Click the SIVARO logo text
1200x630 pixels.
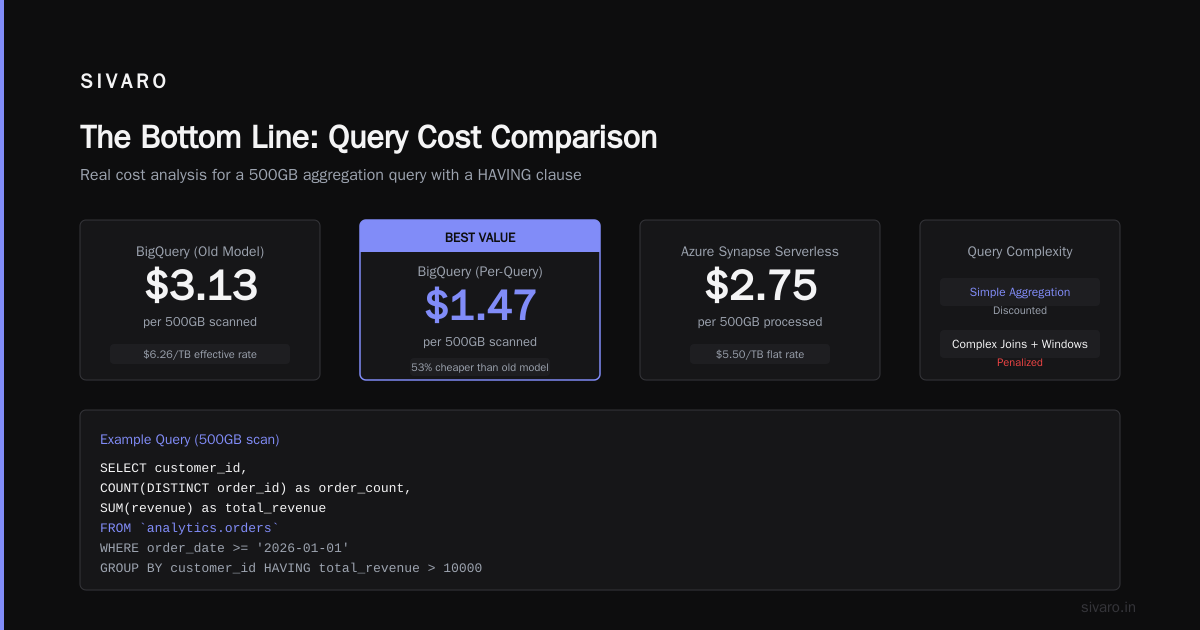tap(124, 82)
